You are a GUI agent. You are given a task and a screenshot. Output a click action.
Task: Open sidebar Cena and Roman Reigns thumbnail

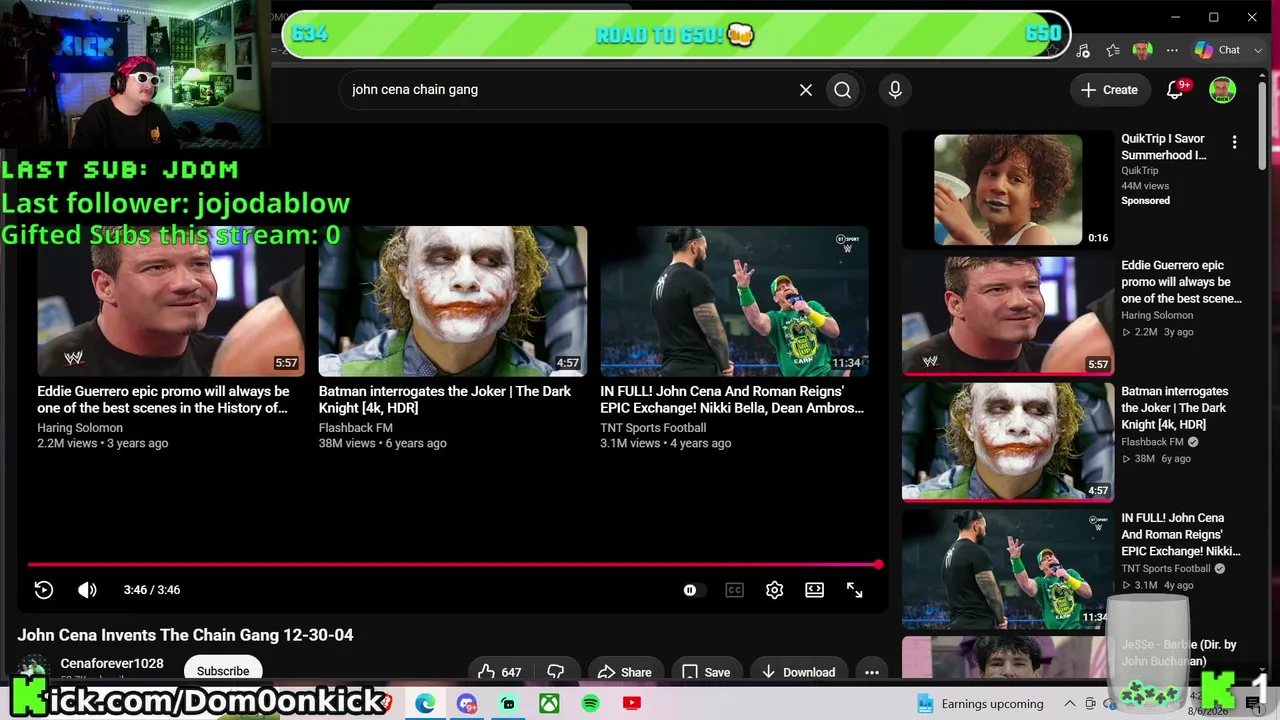point(1008,568)
